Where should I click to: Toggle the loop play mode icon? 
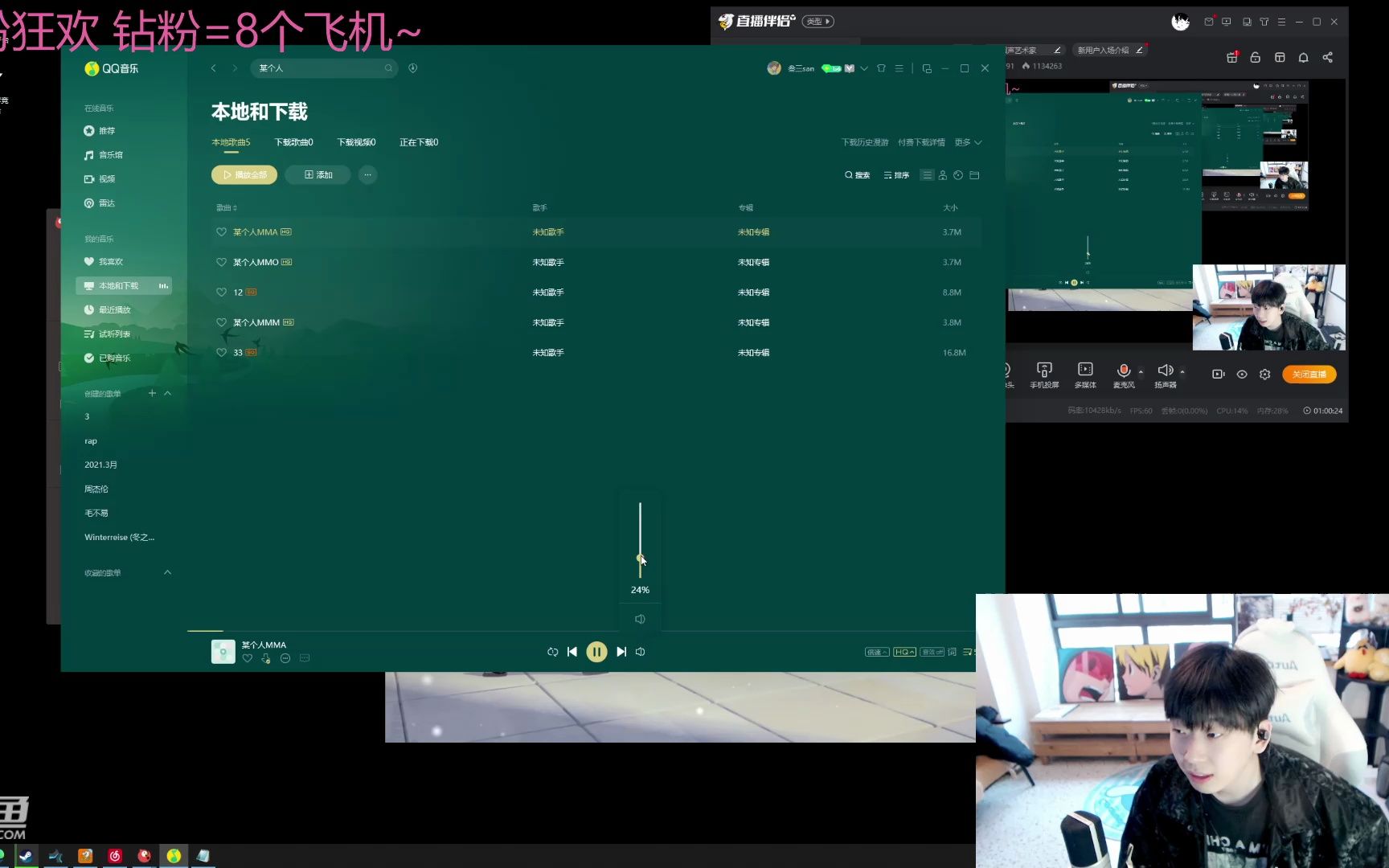pos(552,652)
